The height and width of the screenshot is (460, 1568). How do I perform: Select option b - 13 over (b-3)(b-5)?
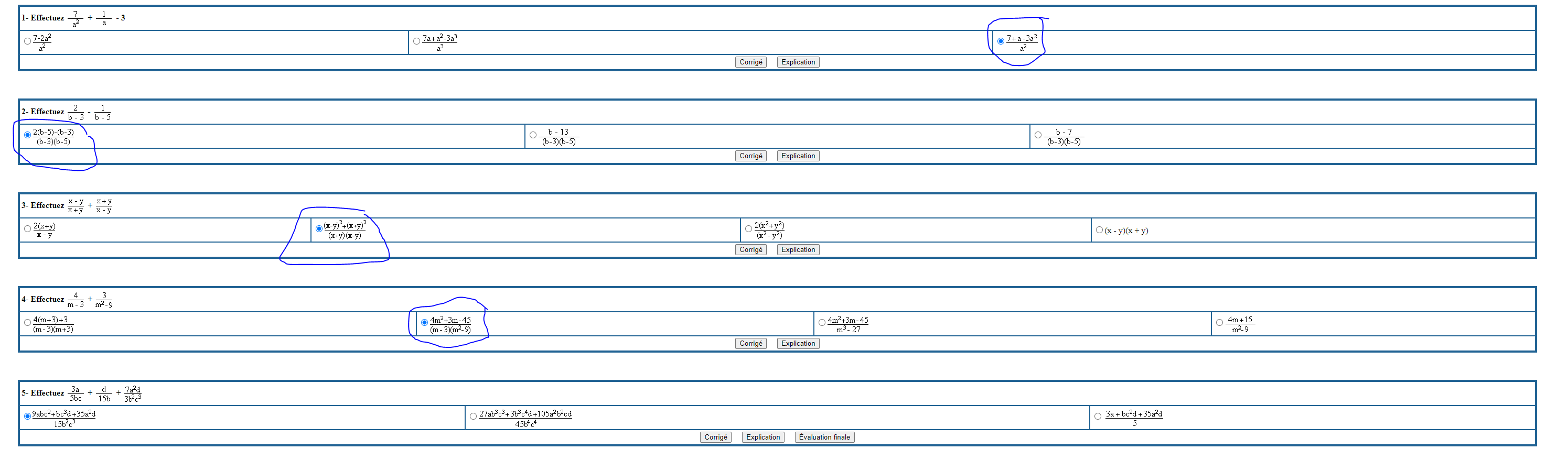coord(533,135)
